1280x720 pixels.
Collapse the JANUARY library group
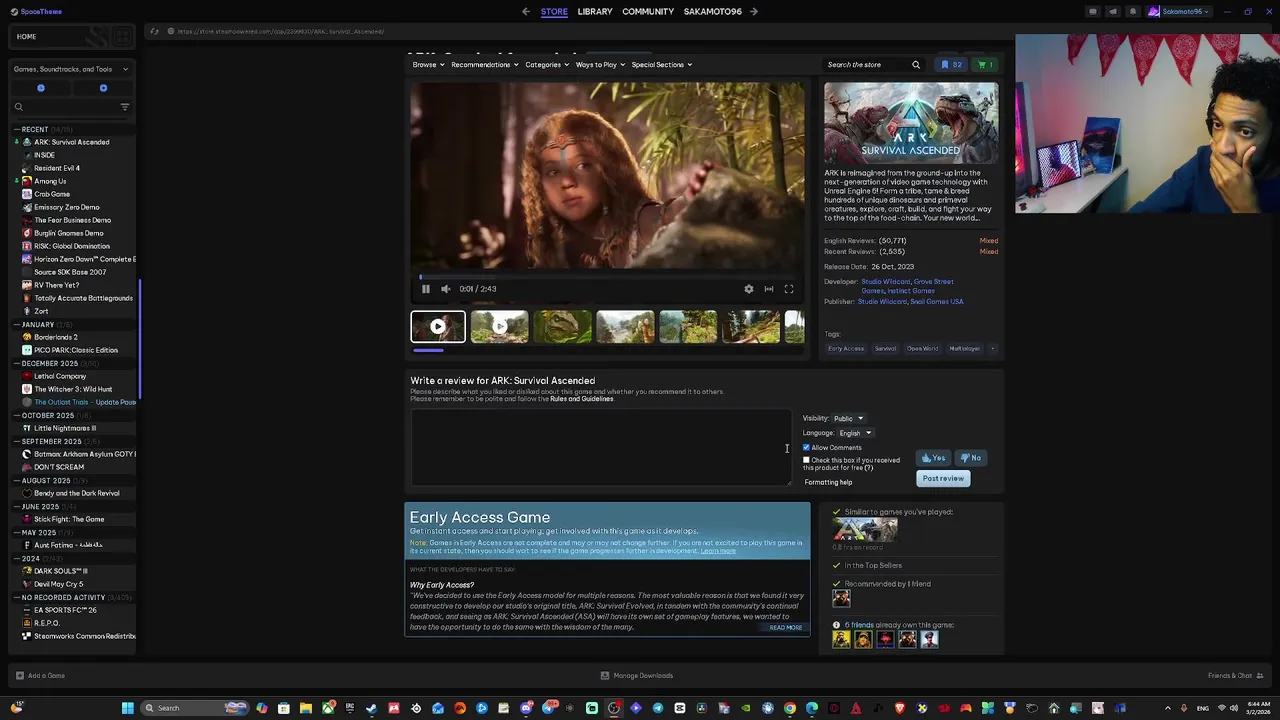pos(17,325)
